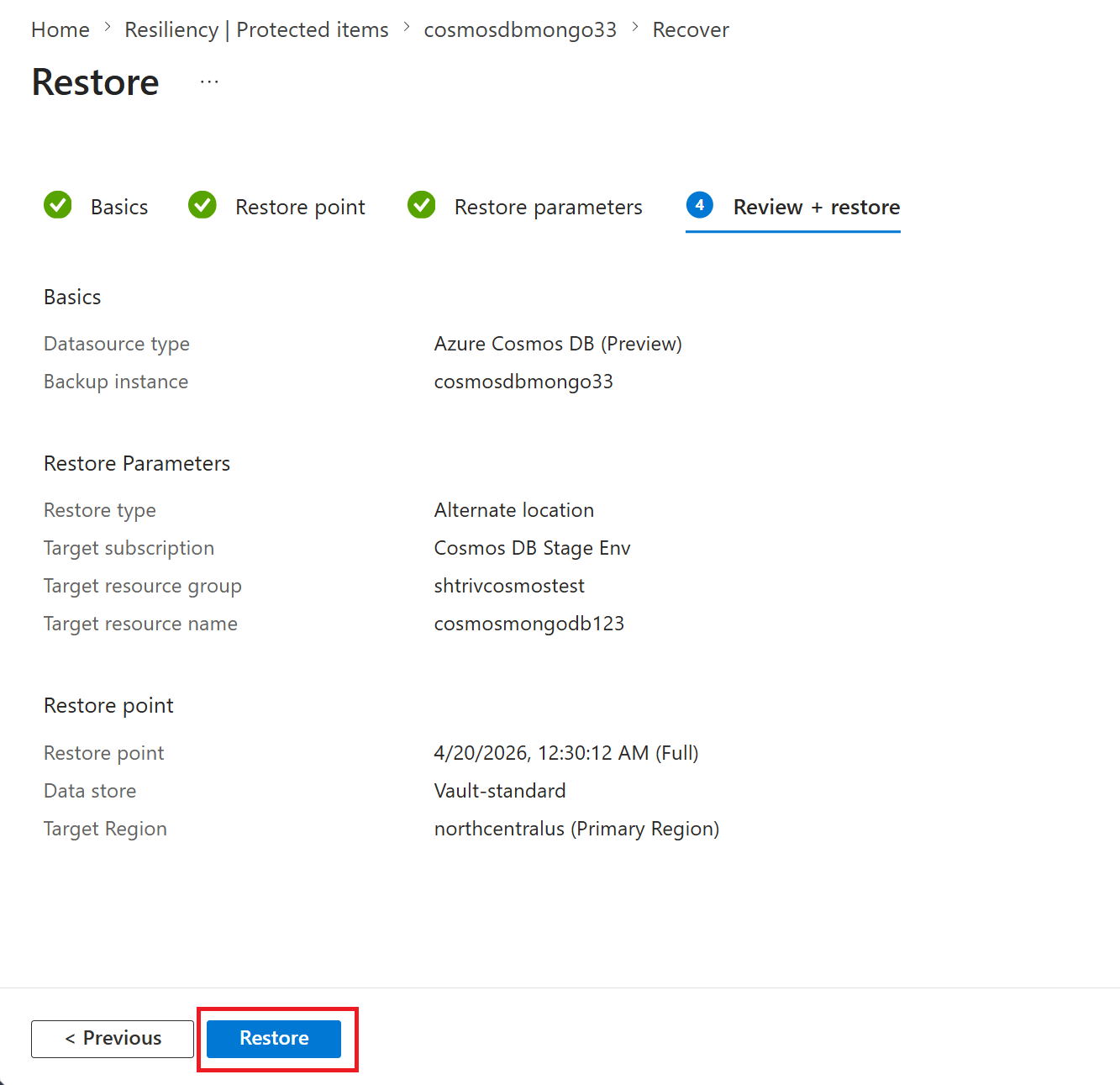The height and width of the screenshot is (1085, 1120).
Task: Click the shtrivcosmostest resource group value
Action: coord(509,586)
